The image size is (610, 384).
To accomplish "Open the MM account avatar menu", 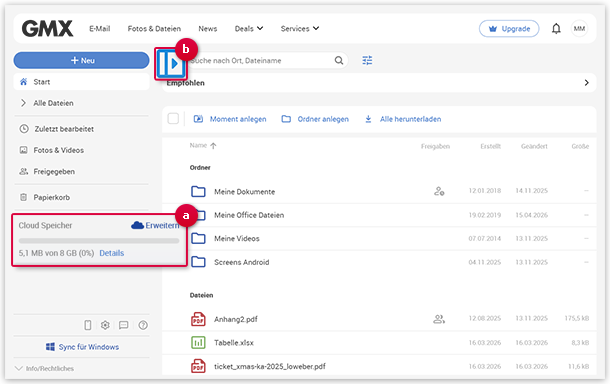I will pos(579,28).
